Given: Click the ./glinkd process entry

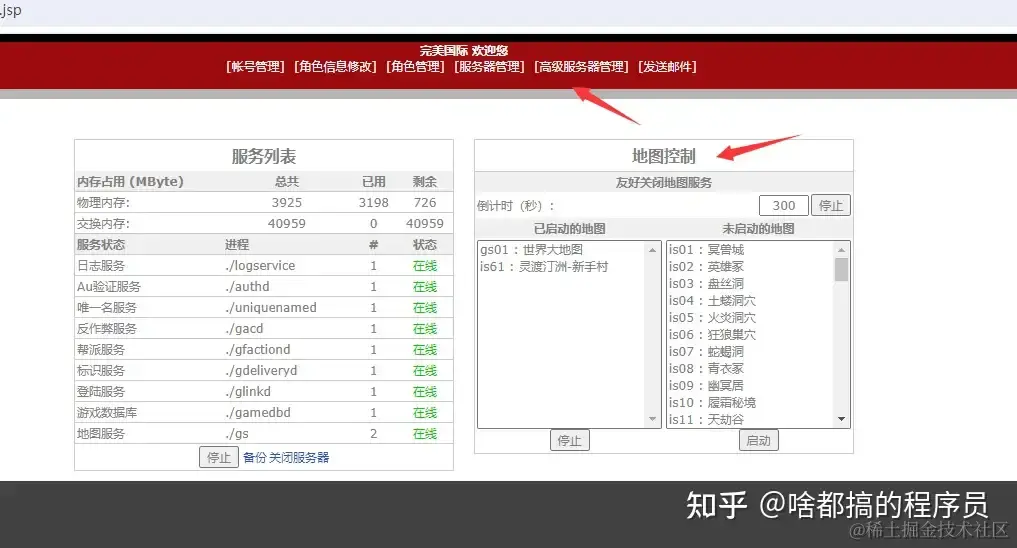Looking at the screenshot, I should (x=248, y=391).
